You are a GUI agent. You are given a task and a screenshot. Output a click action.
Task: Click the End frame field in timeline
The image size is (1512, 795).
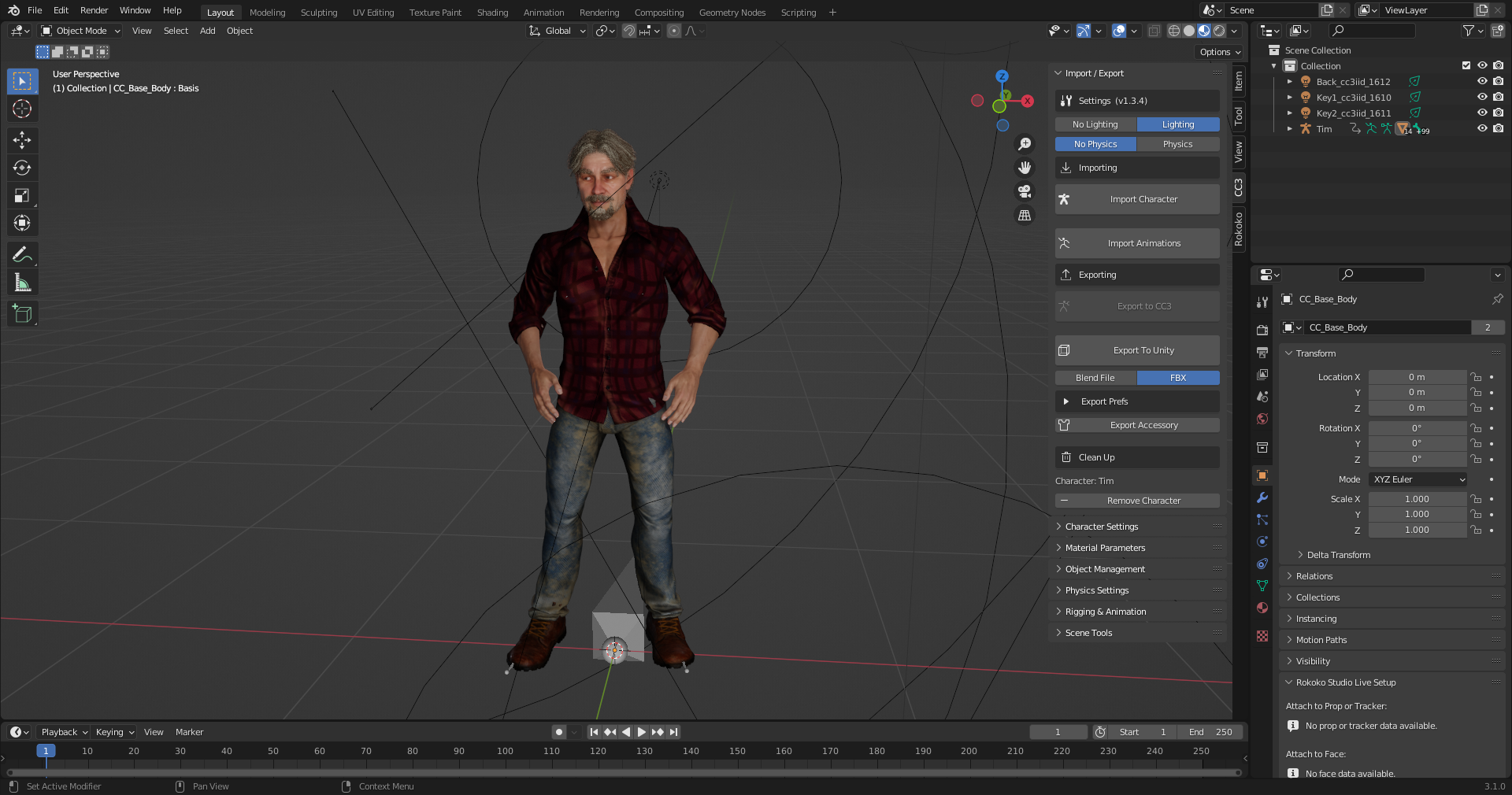pyautogui.click(x=1211, y=732)
